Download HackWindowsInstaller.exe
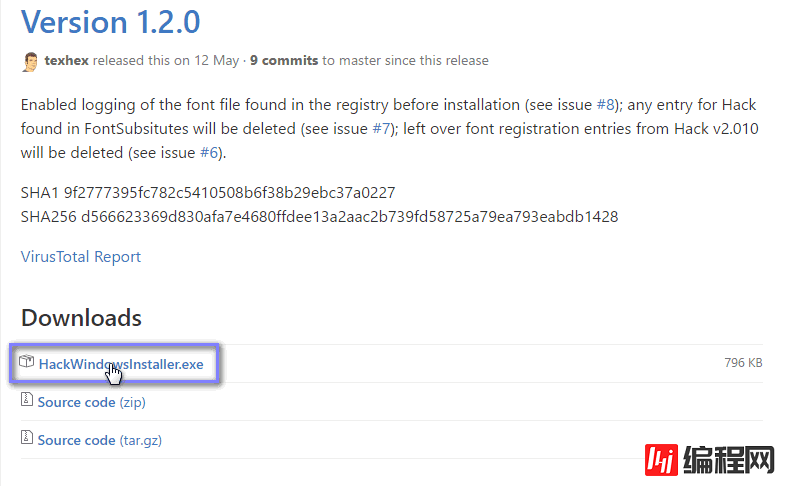 coord(121,364)
